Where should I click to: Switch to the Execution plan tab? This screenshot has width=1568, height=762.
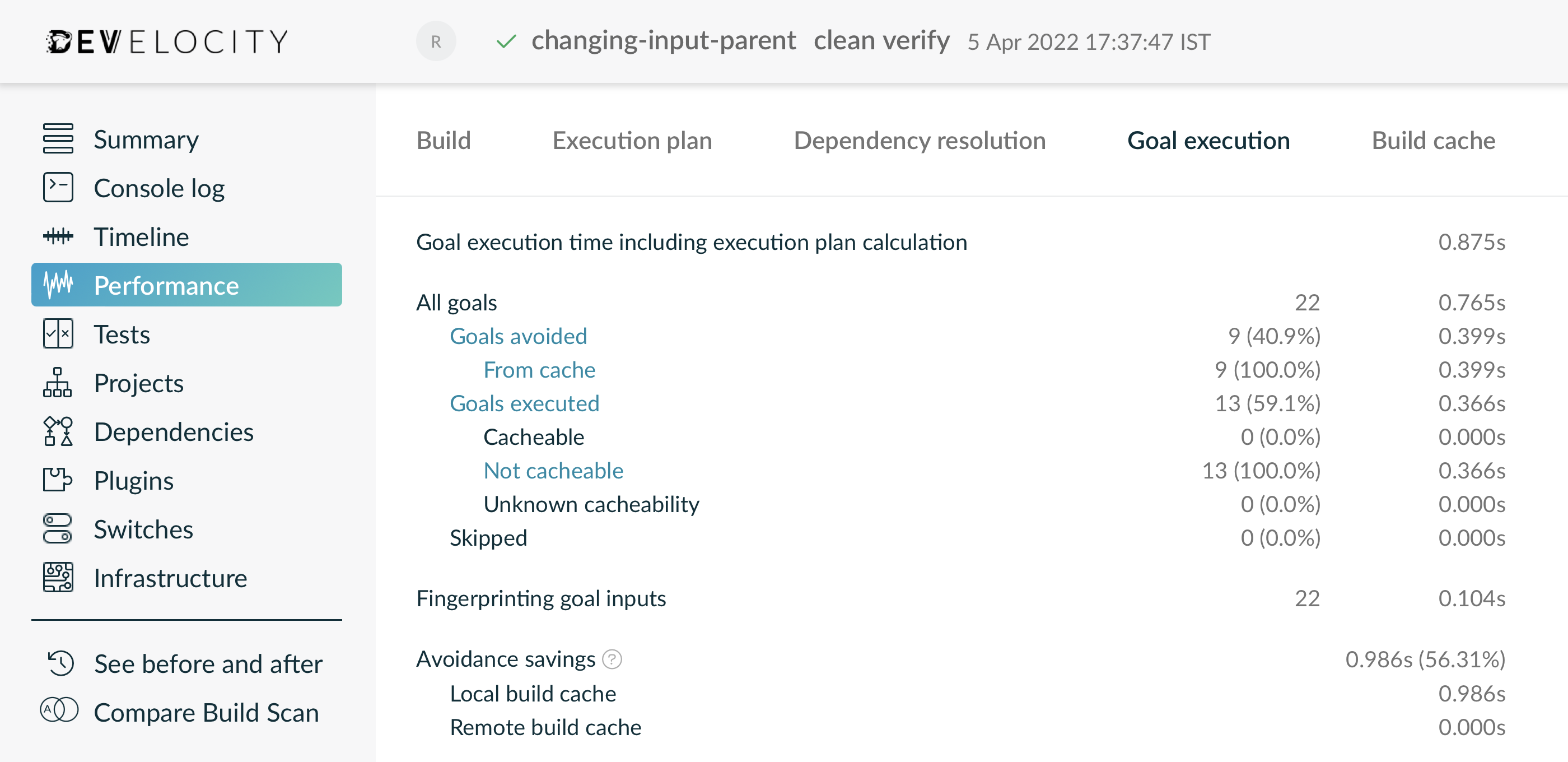coord(632,140)
